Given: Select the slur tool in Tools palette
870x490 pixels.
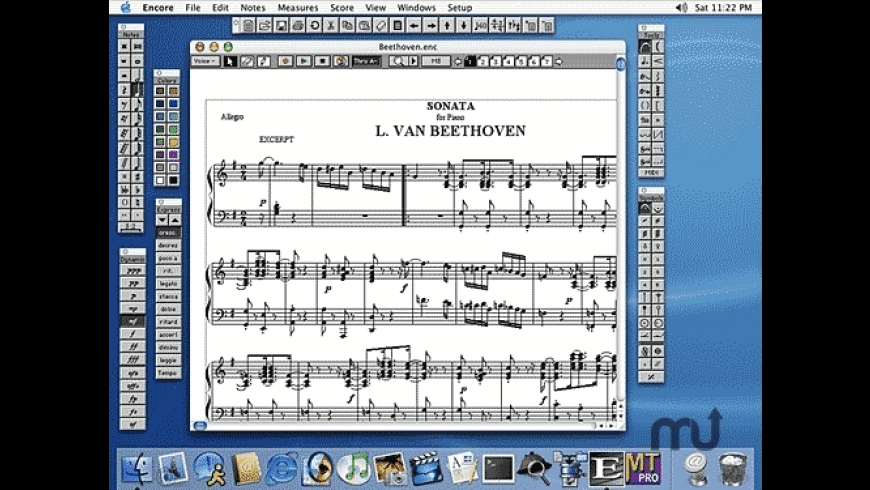Looking at the screenshot, I should pyautogui.click(x=645, y=47).
